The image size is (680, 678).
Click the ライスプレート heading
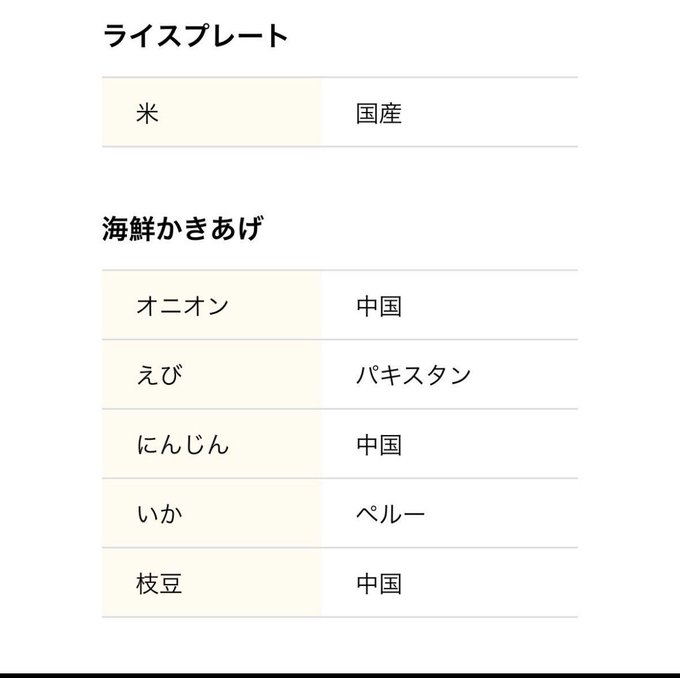195,37
